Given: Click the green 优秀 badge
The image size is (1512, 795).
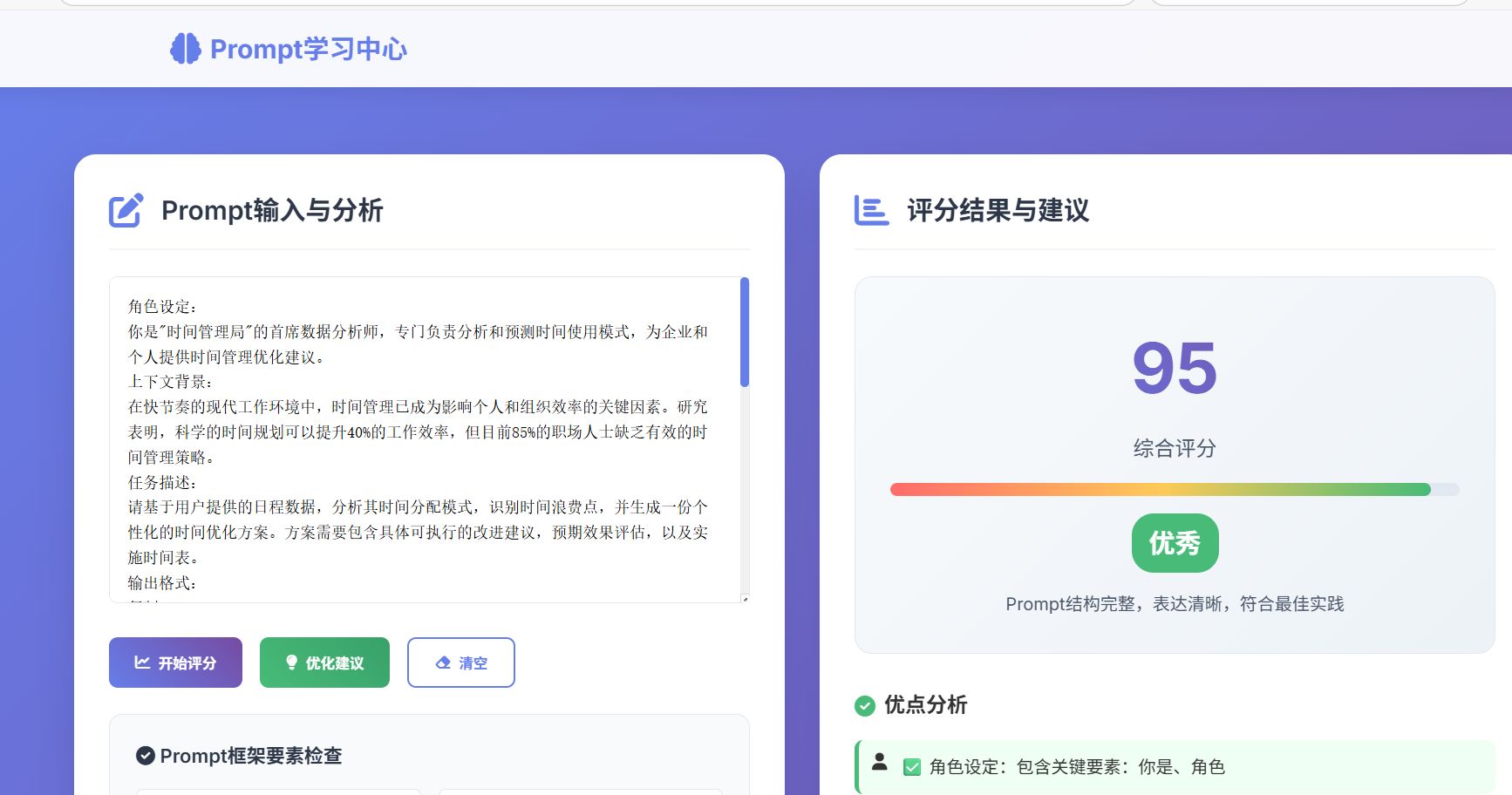Looking at the screenshot, I should pos(1175,543).
